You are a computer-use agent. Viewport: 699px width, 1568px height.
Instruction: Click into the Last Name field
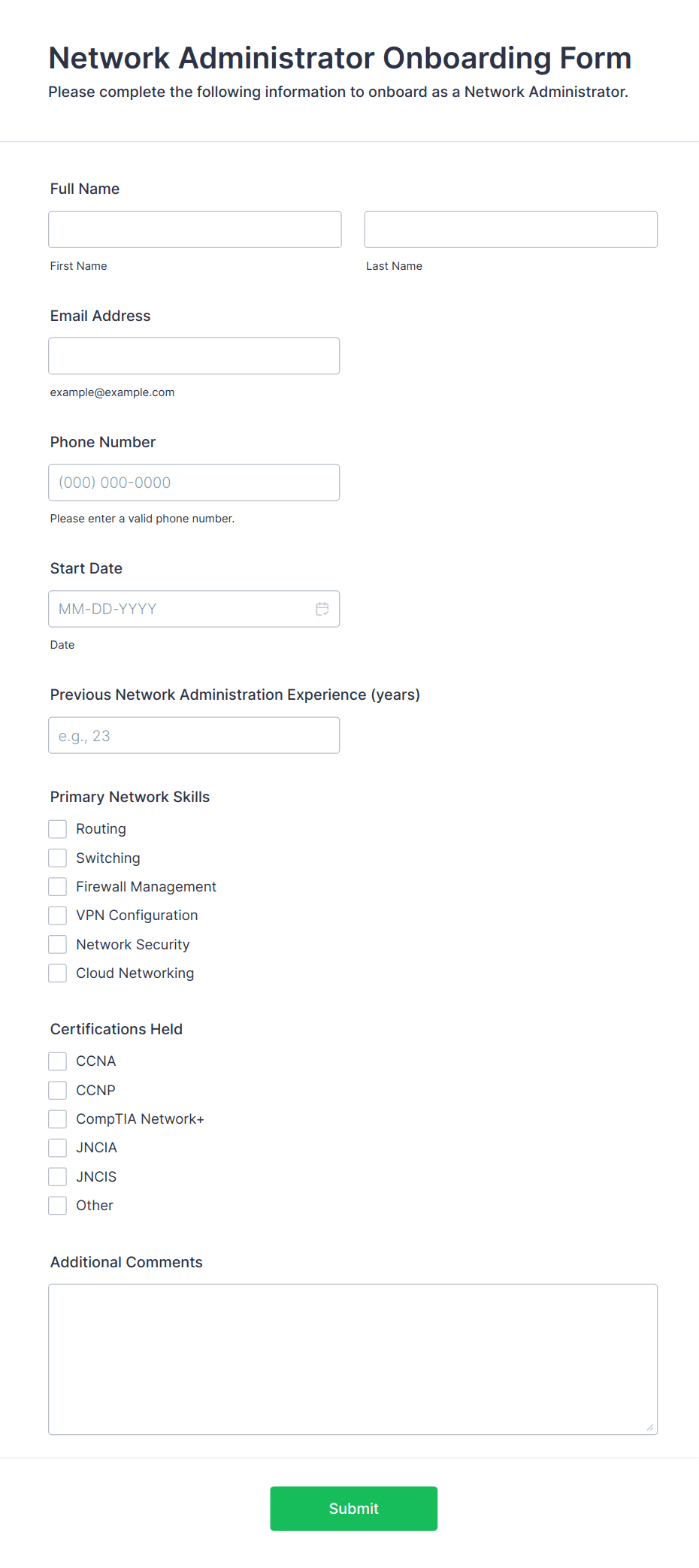point(511,229)
